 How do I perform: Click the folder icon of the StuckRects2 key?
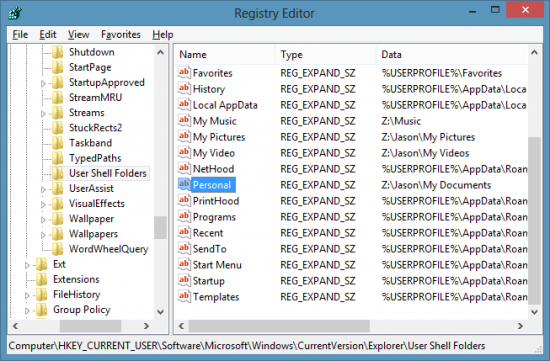58,128
